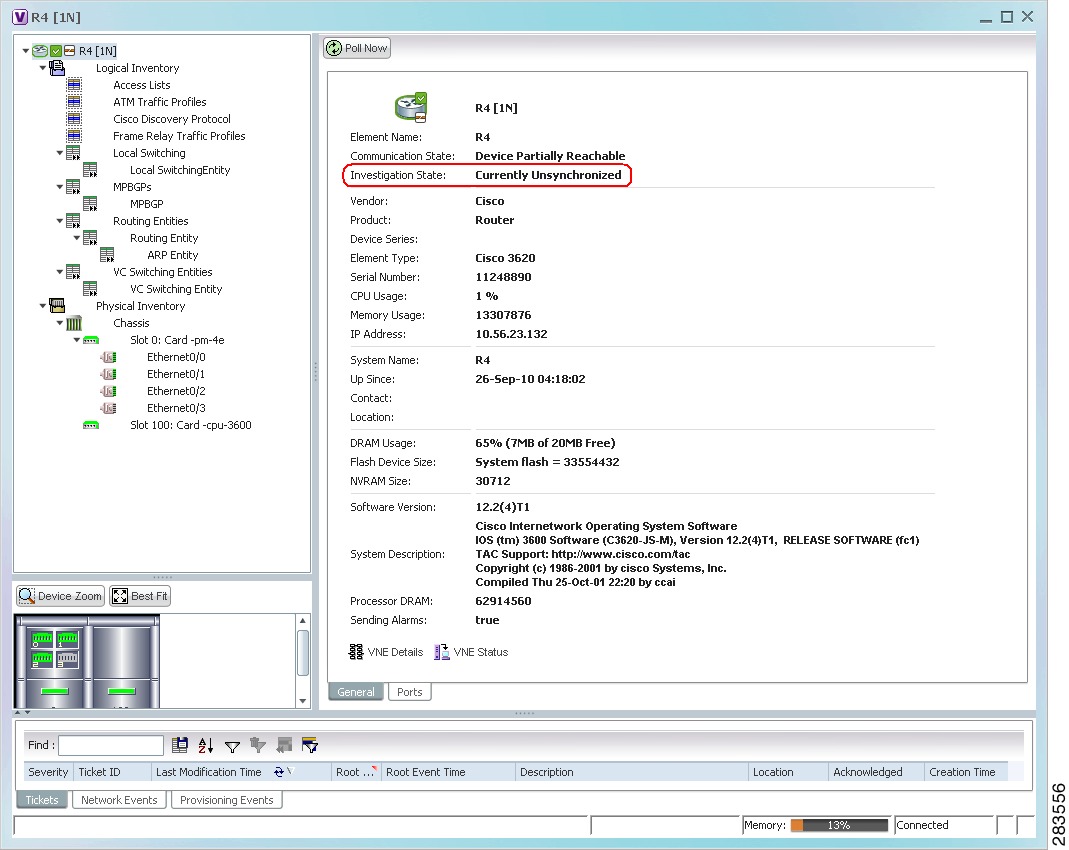Click the ATM Traffic Profiles table icon
This screenshot has height=850, width=1069.
click(74, 102)
